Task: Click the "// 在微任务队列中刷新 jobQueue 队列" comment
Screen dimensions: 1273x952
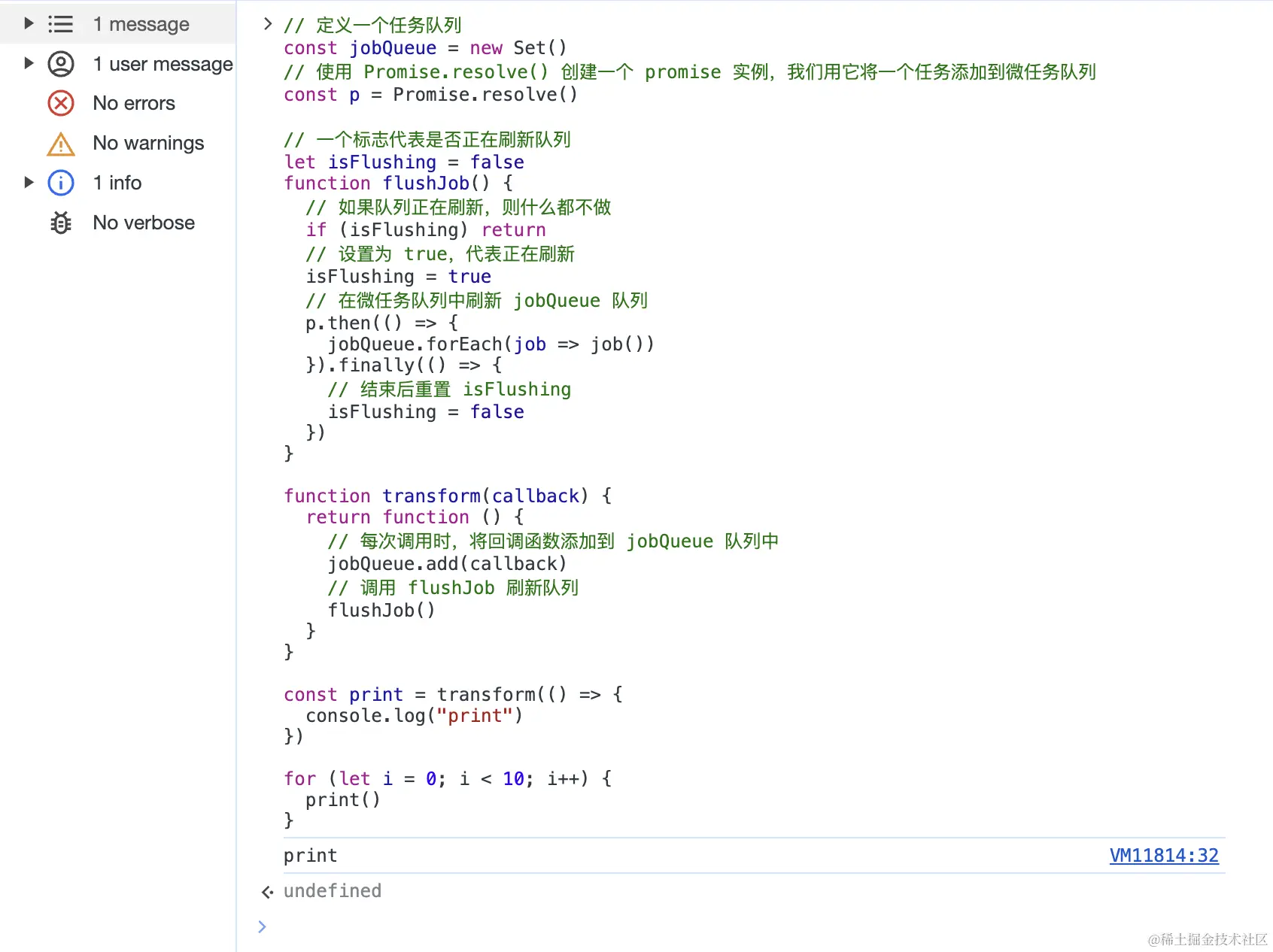Action: (x=477, y=301)
